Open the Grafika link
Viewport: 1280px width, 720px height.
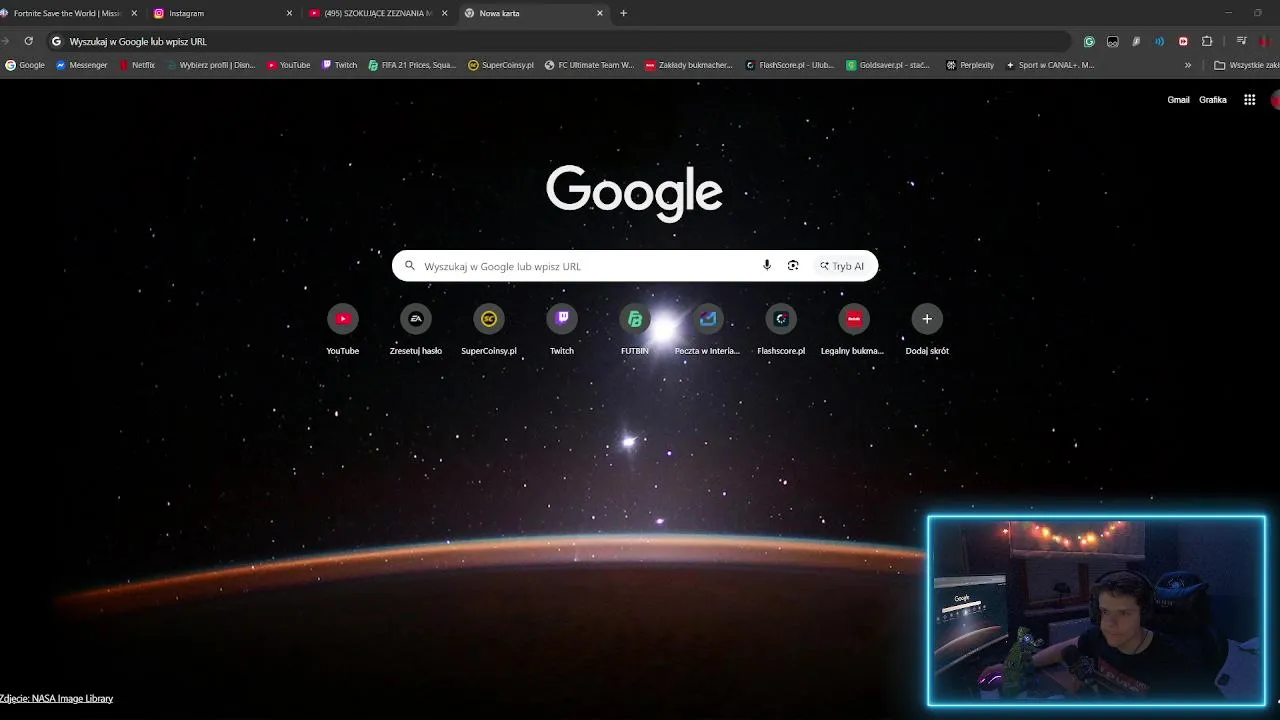(1213, 100)
